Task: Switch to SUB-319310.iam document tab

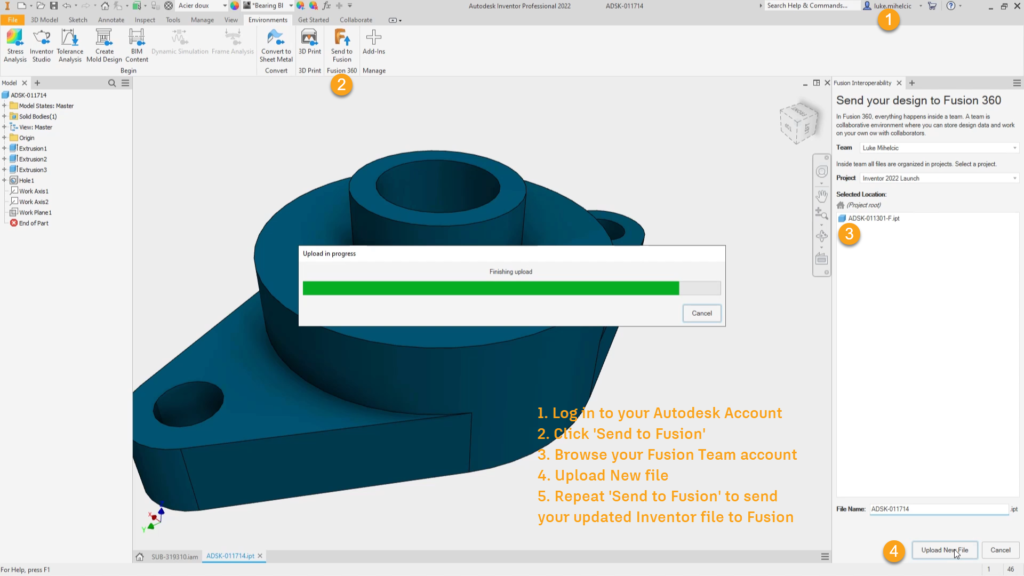Action: pos(174,557)
